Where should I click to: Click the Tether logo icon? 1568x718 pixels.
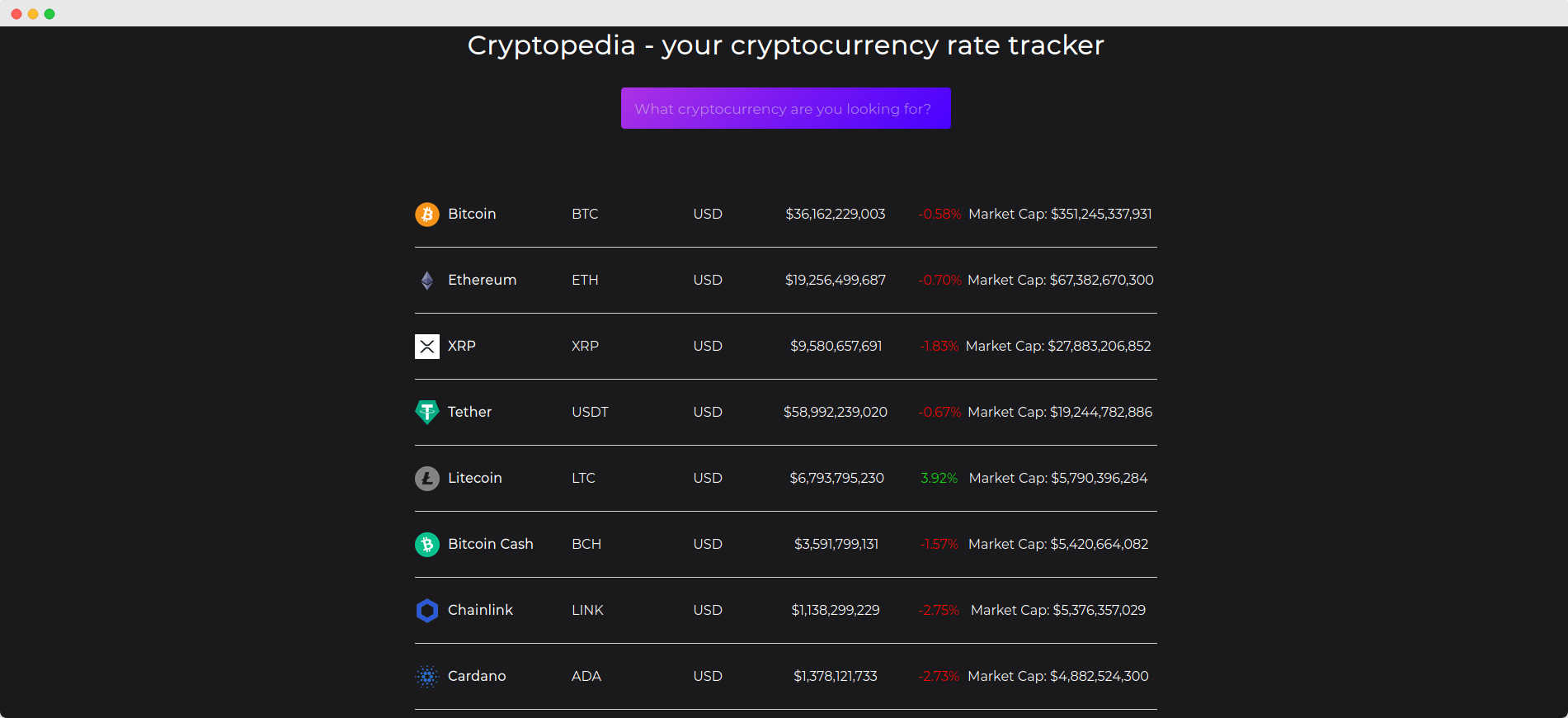tap(427, 413)
